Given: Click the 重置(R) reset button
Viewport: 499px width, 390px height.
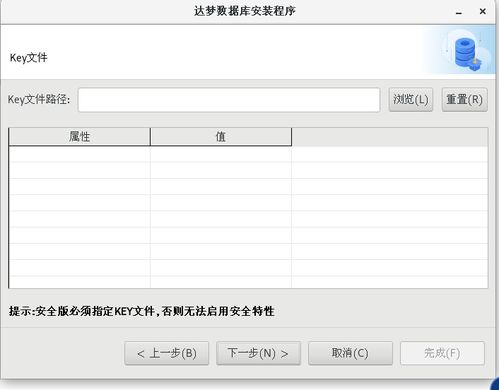Looking at the screenshot, I should (464, 99).
